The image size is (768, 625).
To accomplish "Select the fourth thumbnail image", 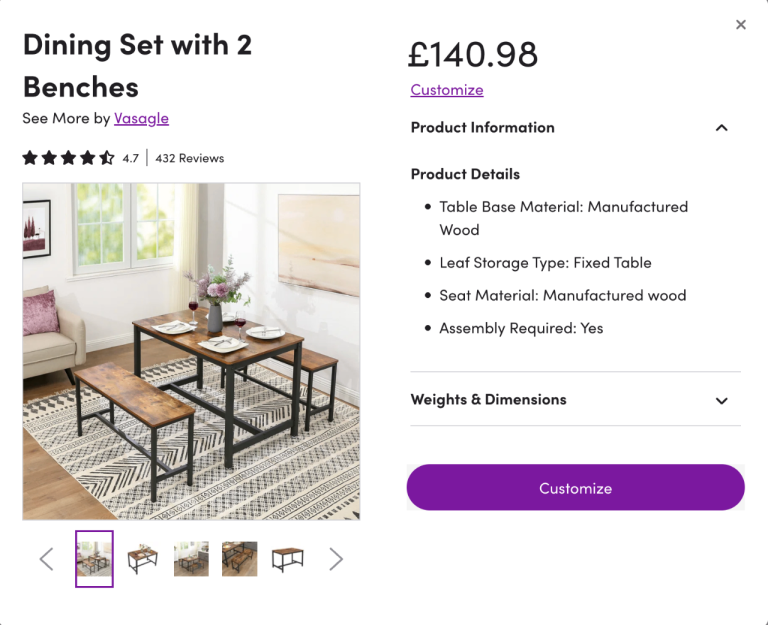I will point(239,559).
